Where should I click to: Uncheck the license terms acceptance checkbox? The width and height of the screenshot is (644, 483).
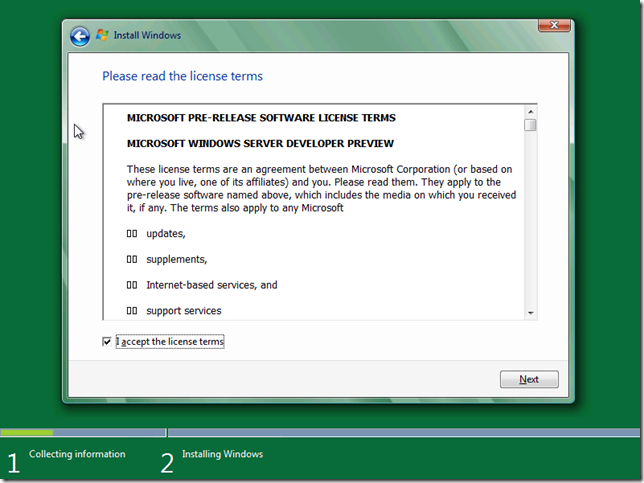pos(107,342)
